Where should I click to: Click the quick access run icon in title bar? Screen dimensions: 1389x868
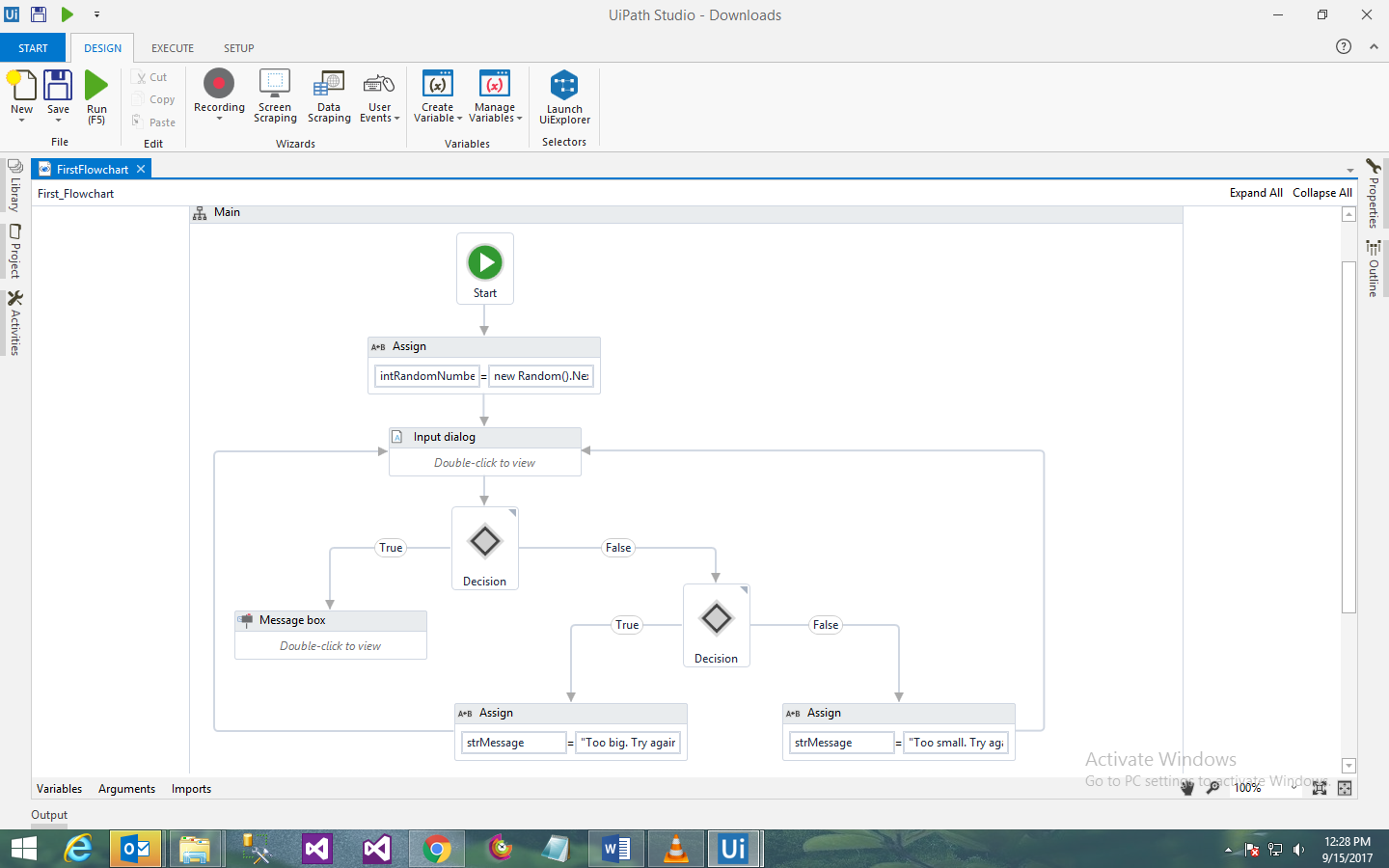coord(68,14)
